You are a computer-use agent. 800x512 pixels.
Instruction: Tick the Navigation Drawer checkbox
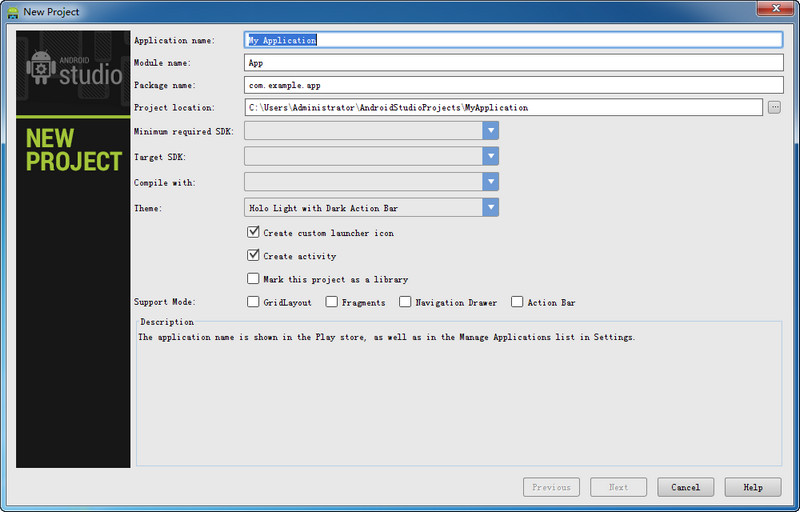pyautogui.click(x=405, y=302)
